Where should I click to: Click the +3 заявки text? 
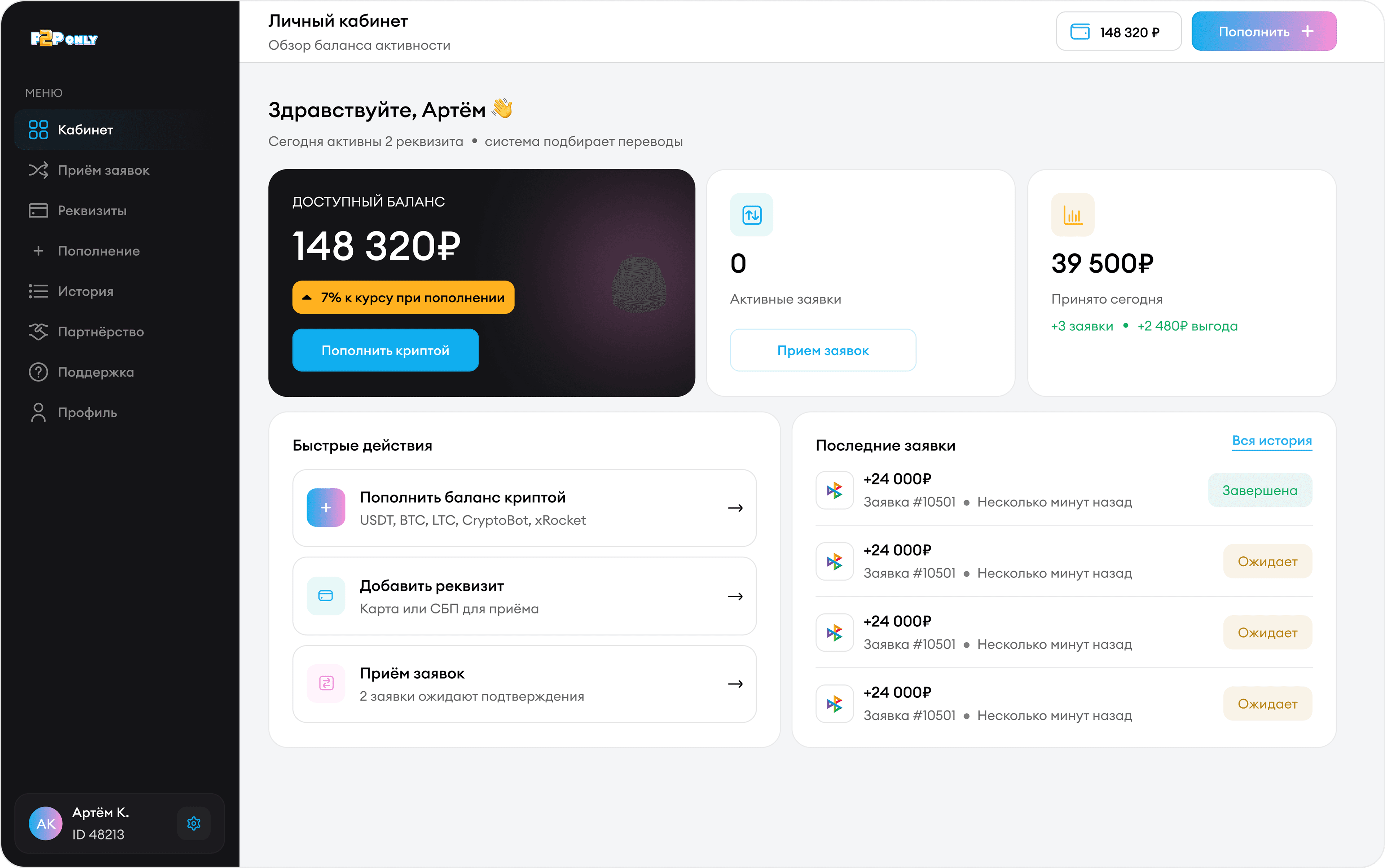tap(1082, 326)
